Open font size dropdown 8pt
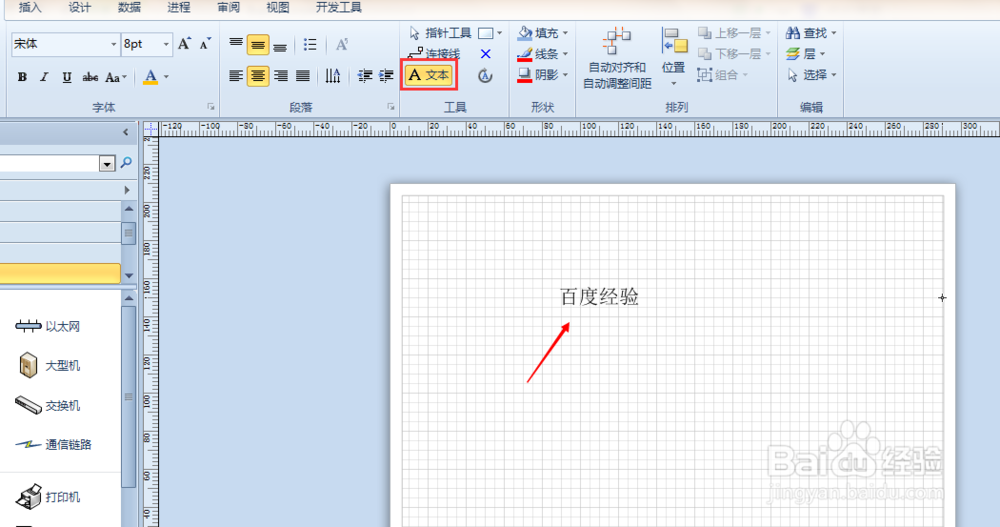Viewport: 1000px width, 527px height. [x=166, y=44]
